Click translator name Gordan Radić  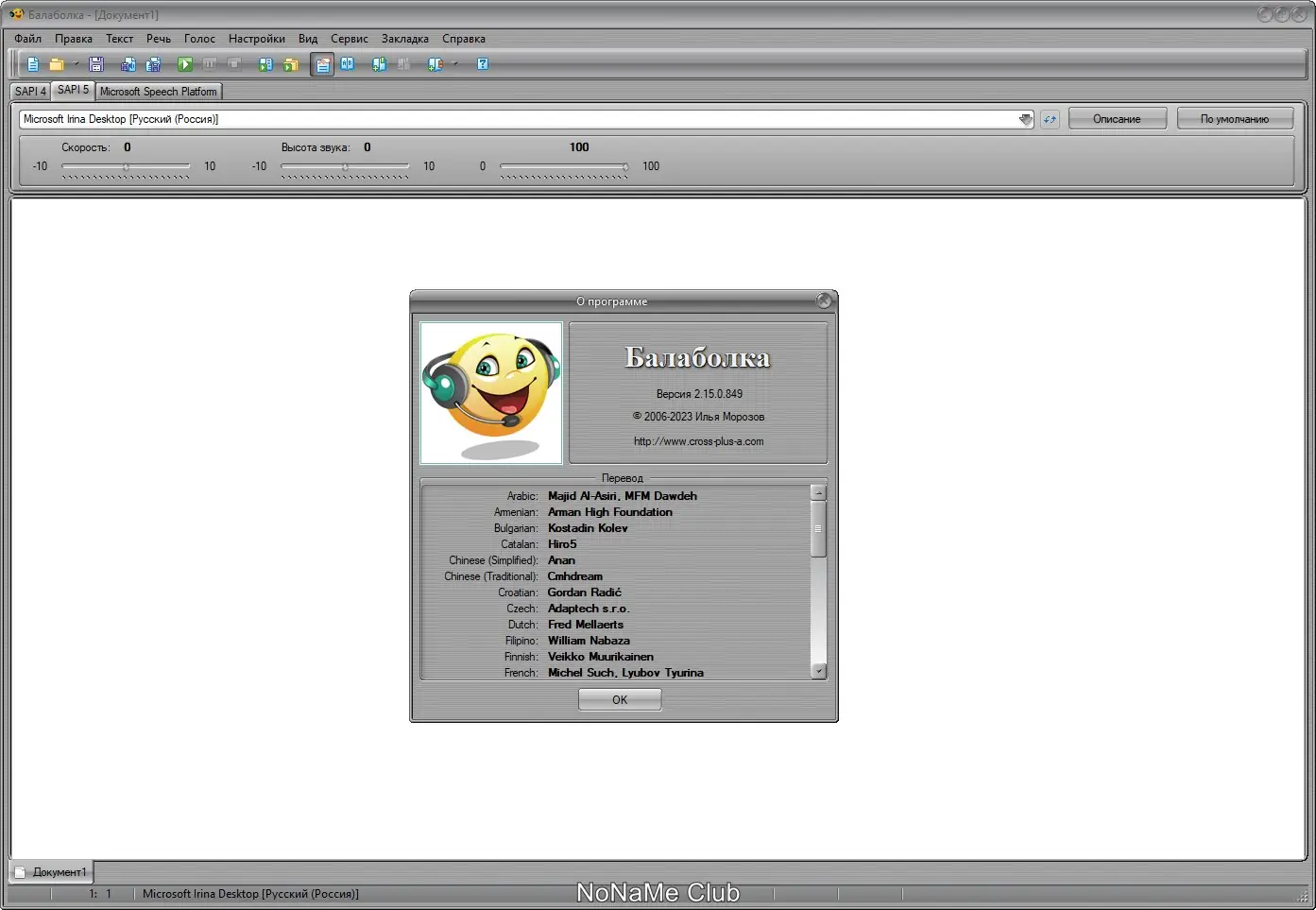pyautogui.click(x=585, y=592)
